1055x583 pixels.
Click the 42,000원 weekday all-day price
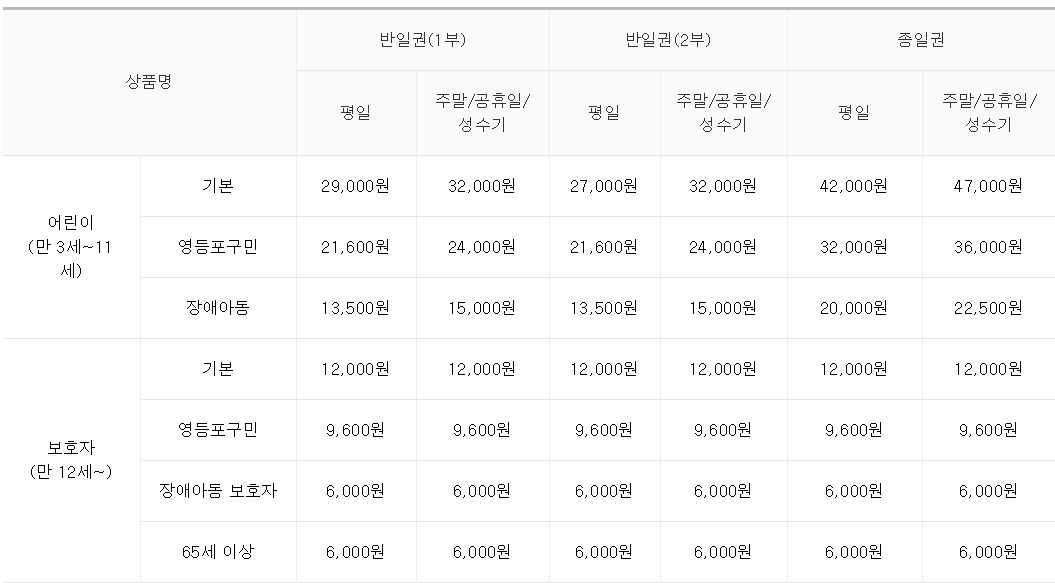click(854, 186)
